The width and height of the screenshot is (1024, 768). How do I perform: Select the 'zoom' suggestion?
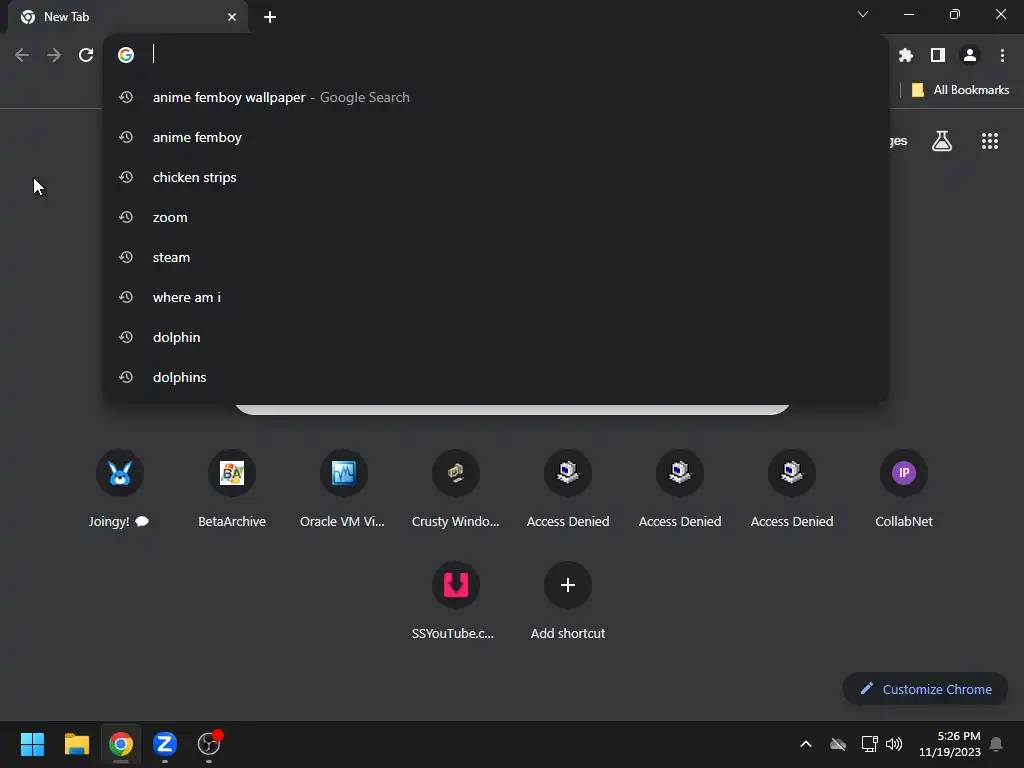click(x=496, y=217)
